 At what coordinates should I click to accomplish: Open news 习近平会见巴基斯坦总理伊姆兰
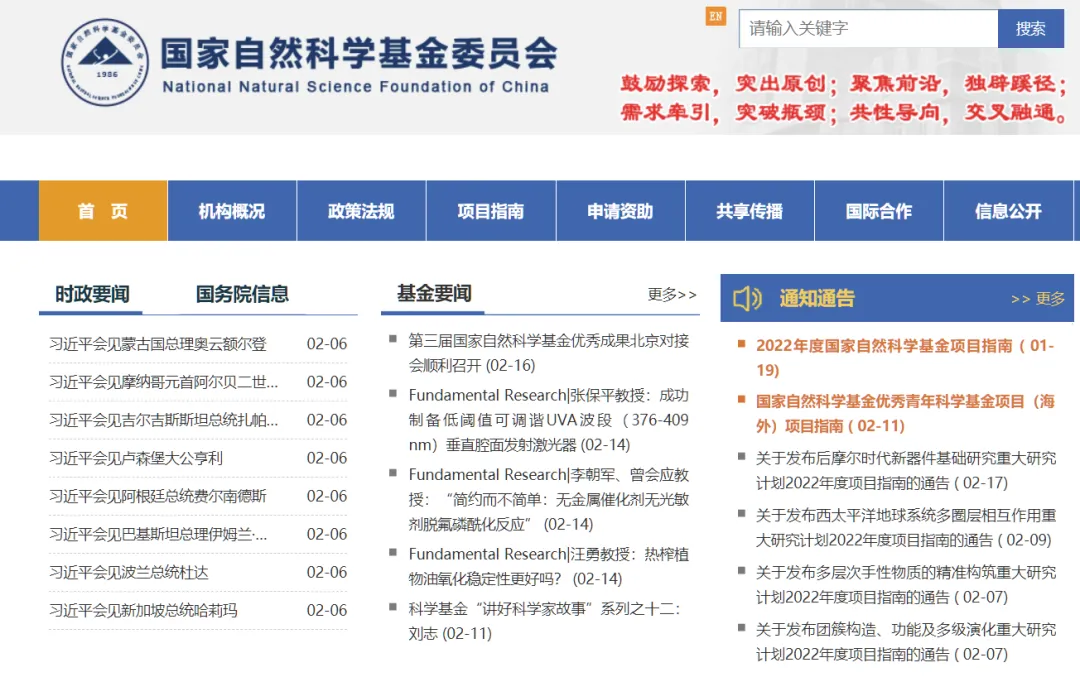(x=158, y=534)
